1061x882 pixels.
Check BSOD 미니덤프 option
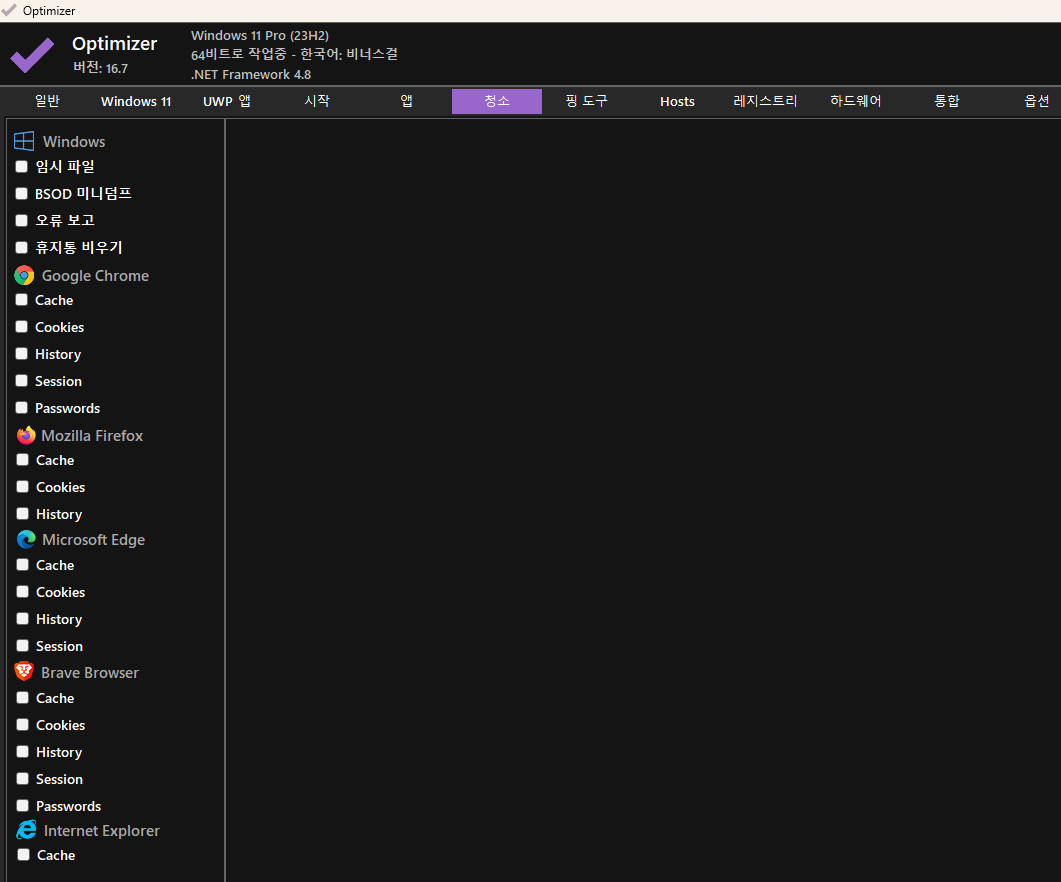22,194
